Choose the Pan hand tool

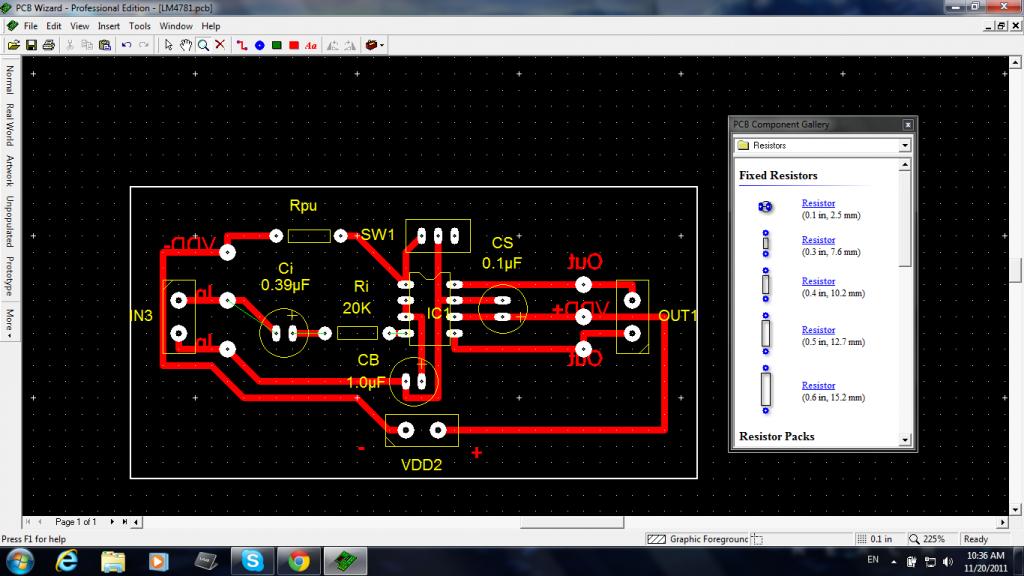tap(186, 45)
